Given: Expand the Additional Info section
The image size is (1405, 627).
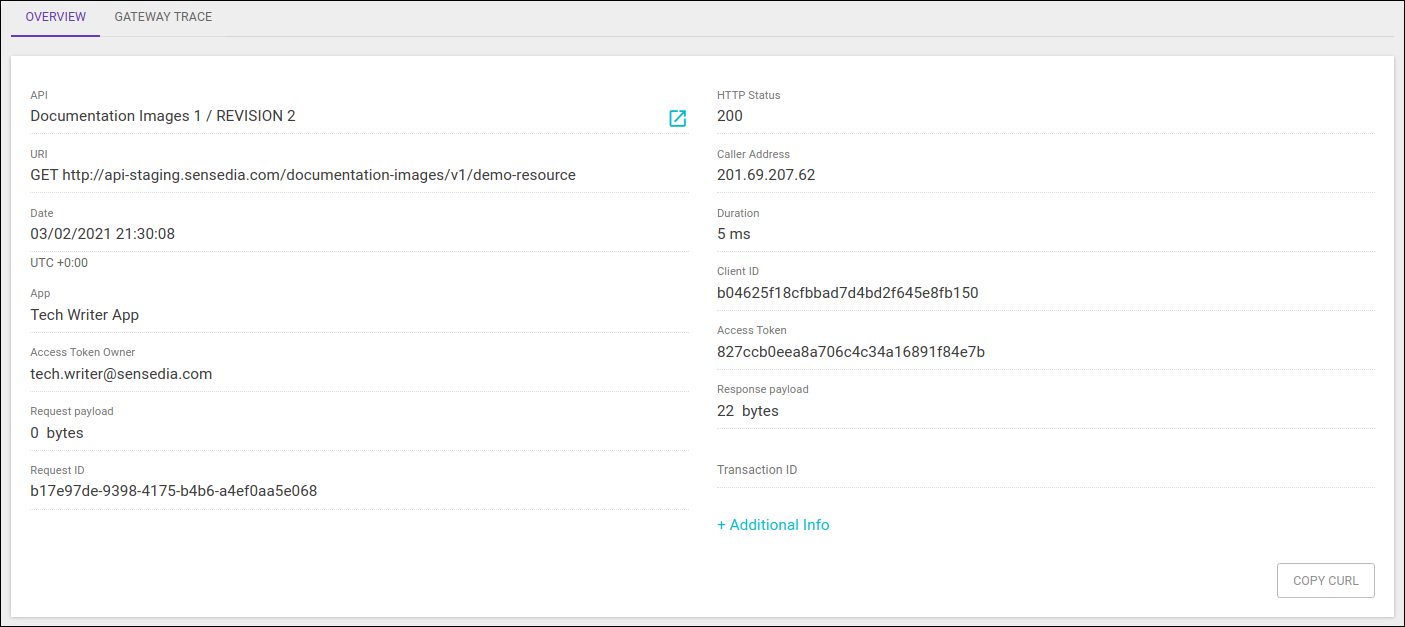Looking at the screenshot, I should (773, 524).
